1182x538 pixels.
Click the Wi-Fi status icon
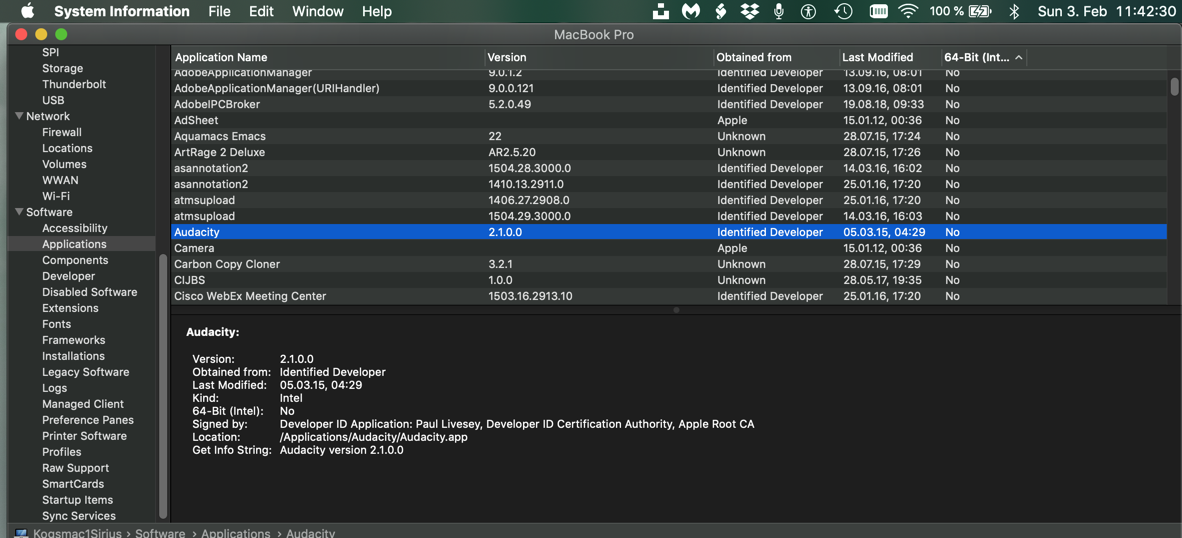coord(908,11)
